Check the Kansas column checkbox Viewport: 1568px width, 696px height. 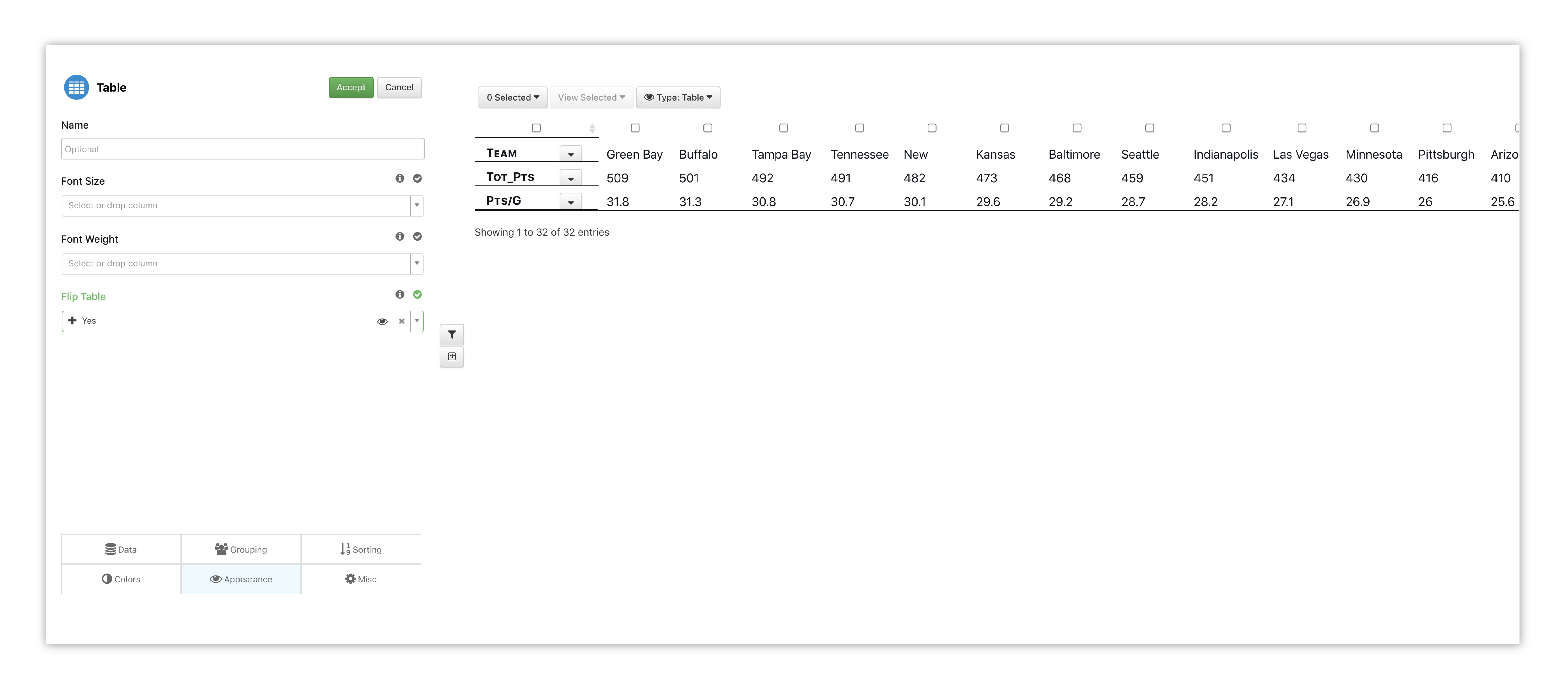1004,128
